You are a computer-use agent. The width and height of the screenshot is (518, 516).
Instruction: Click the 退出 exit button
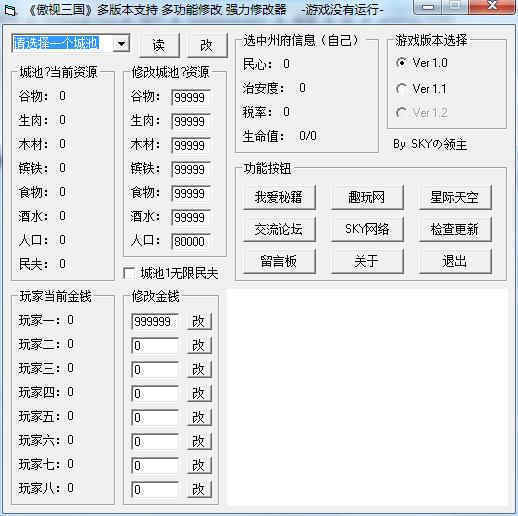pyautogui.click(x=455, y=261)
